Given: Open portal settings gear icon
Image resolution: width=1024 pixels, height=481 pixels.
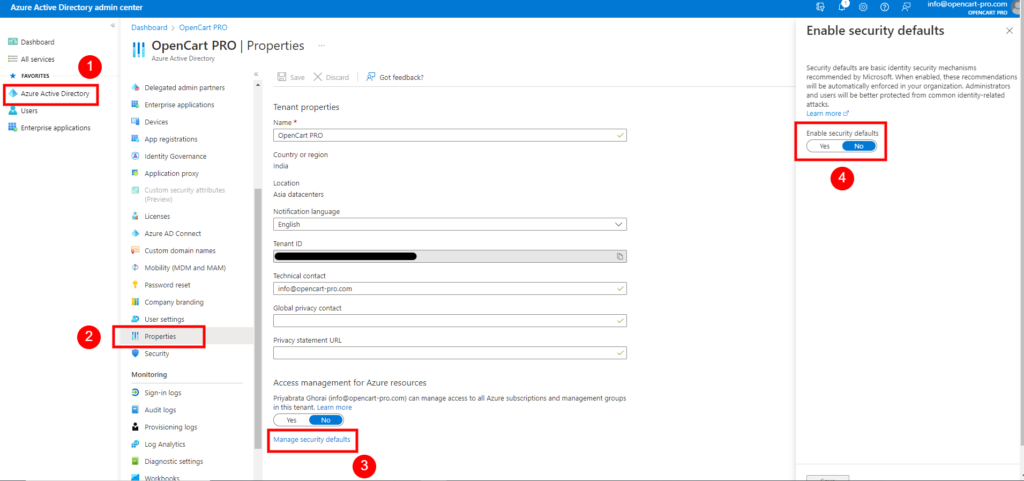Looking at the screenshot, I should point(863,7).
